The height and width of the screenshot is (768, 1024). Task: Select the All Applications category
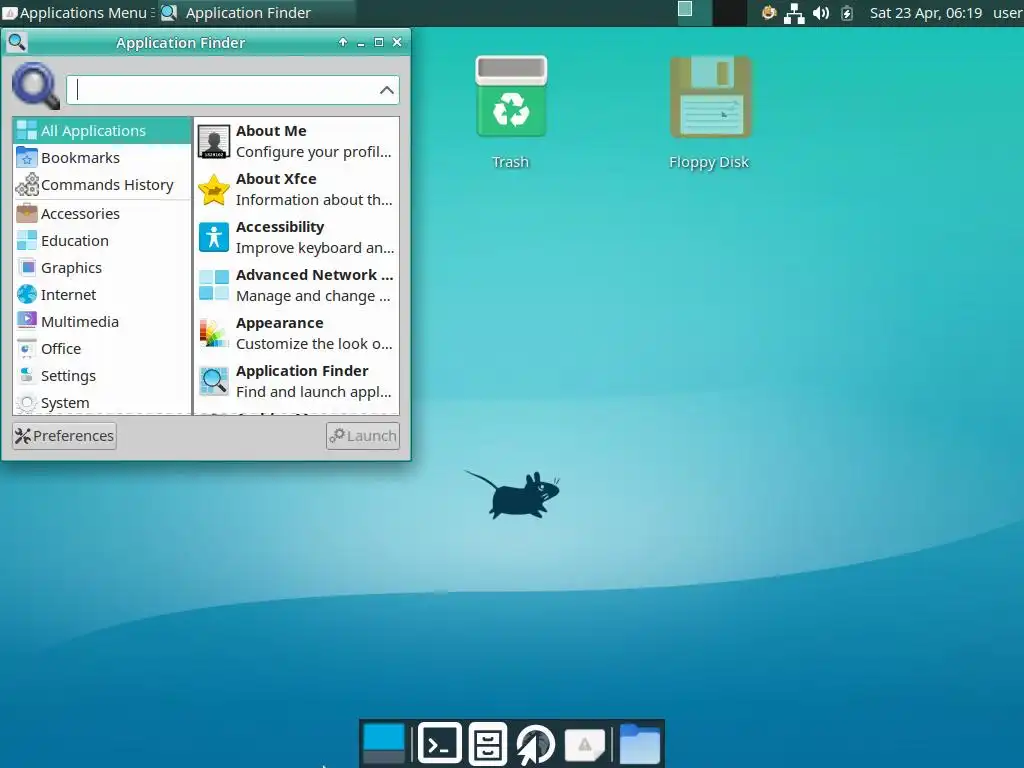coord(102,131)
